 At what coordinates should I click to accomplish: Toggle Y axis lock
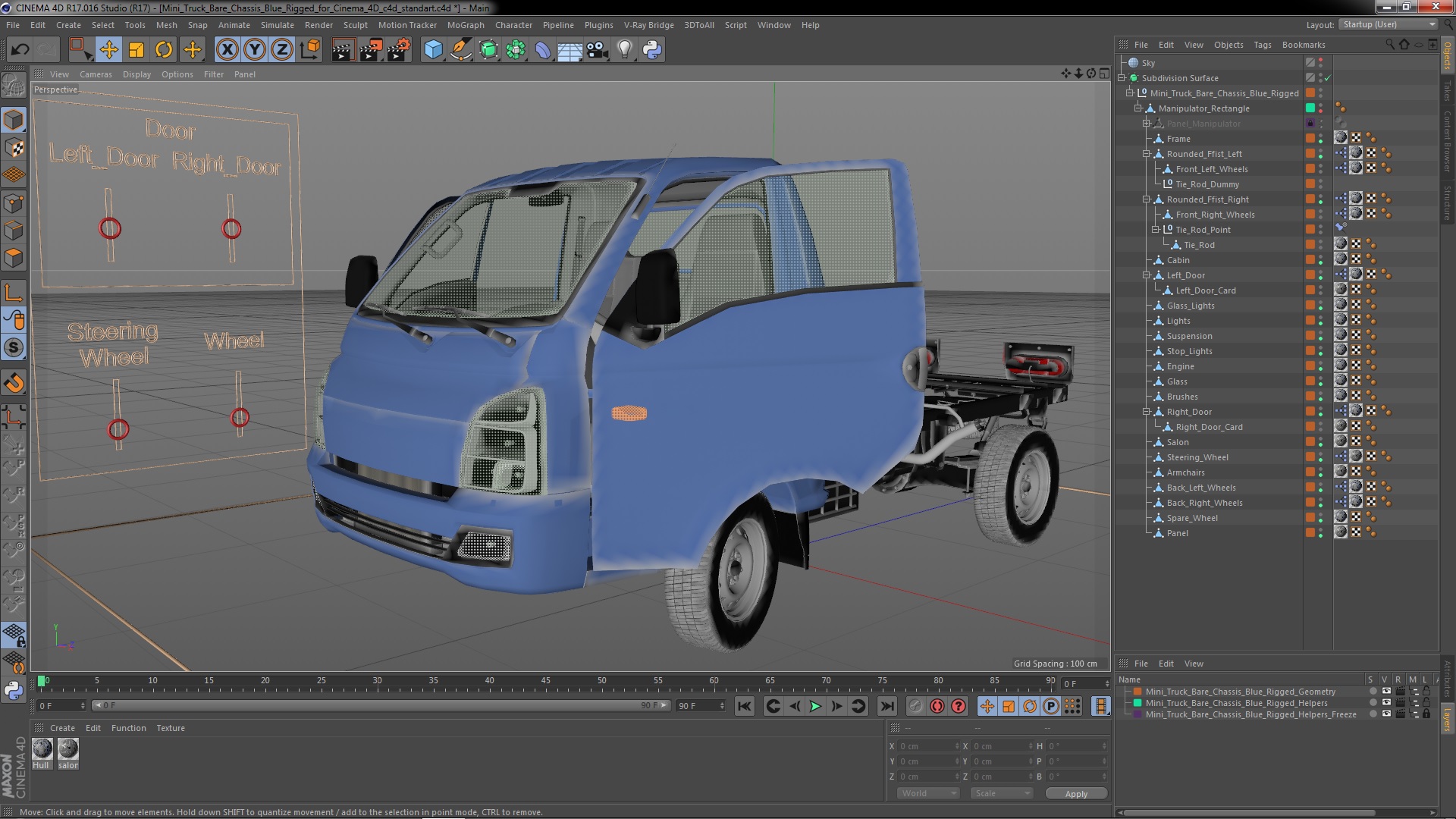point(255,50)
